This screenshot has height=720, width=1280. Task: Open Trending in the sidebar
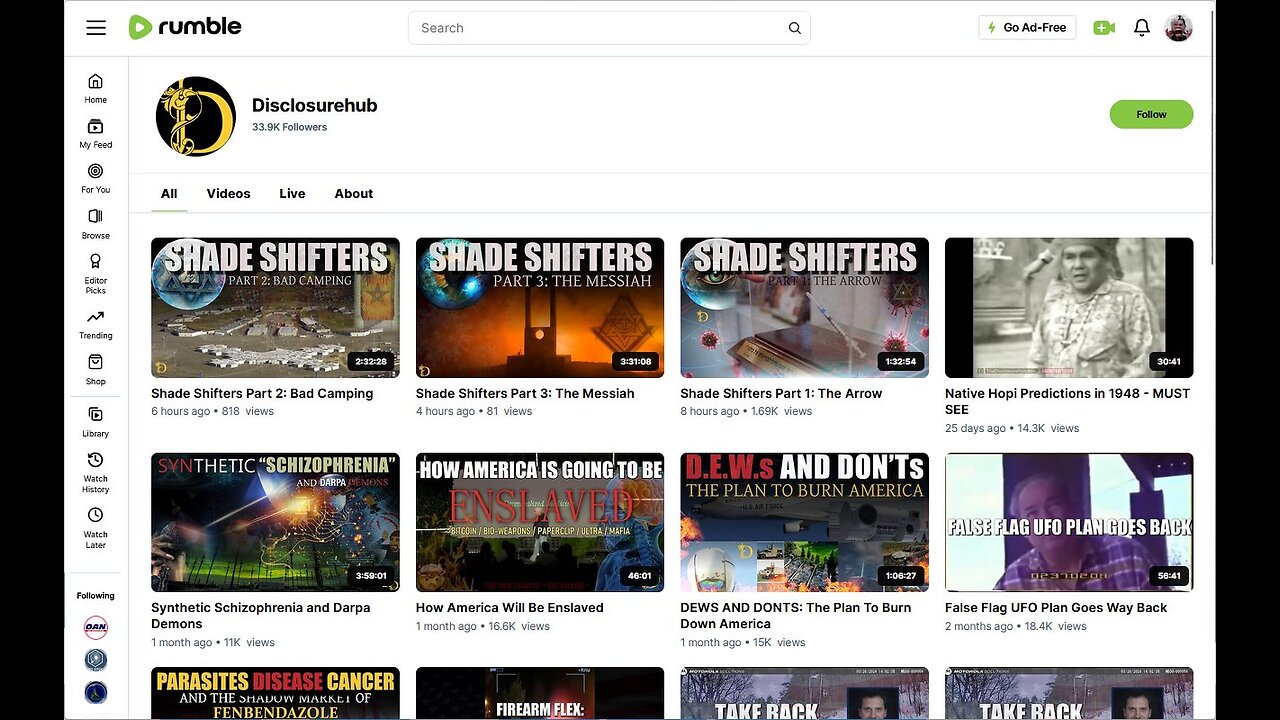click(96, 324)
